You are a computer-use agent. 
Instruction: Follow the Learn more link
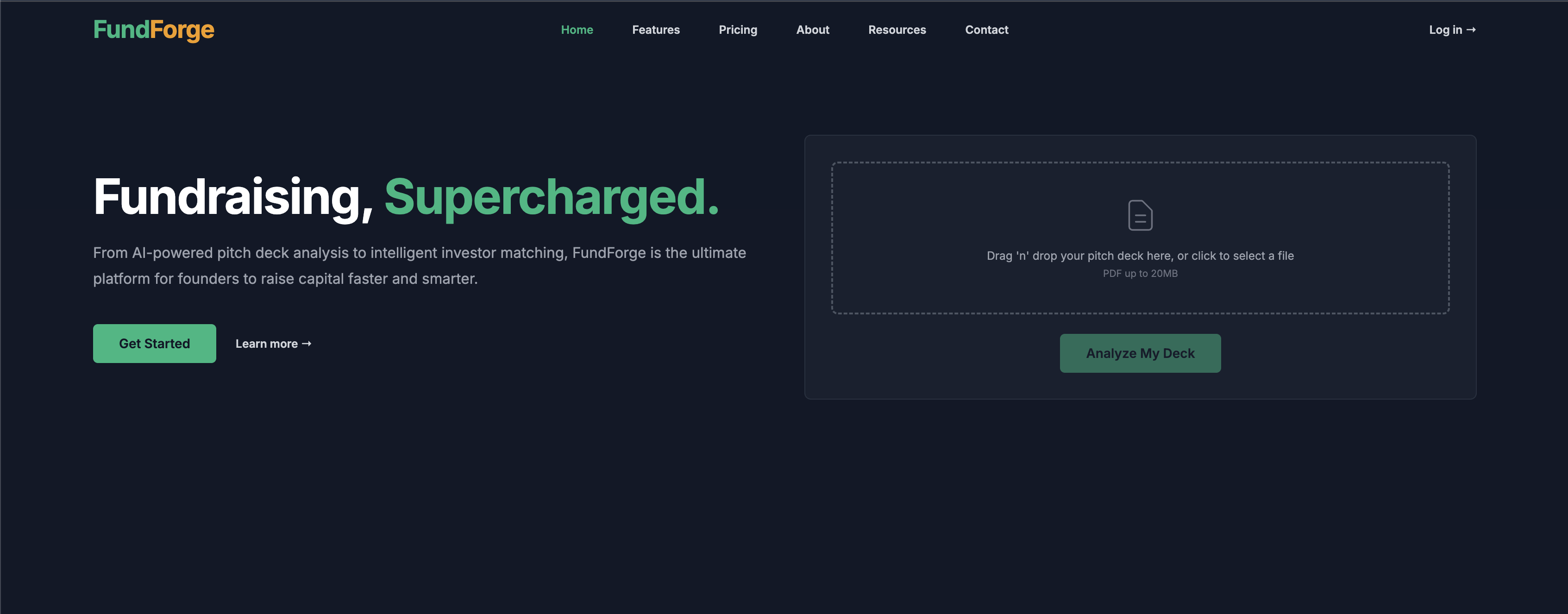(267, 344)
